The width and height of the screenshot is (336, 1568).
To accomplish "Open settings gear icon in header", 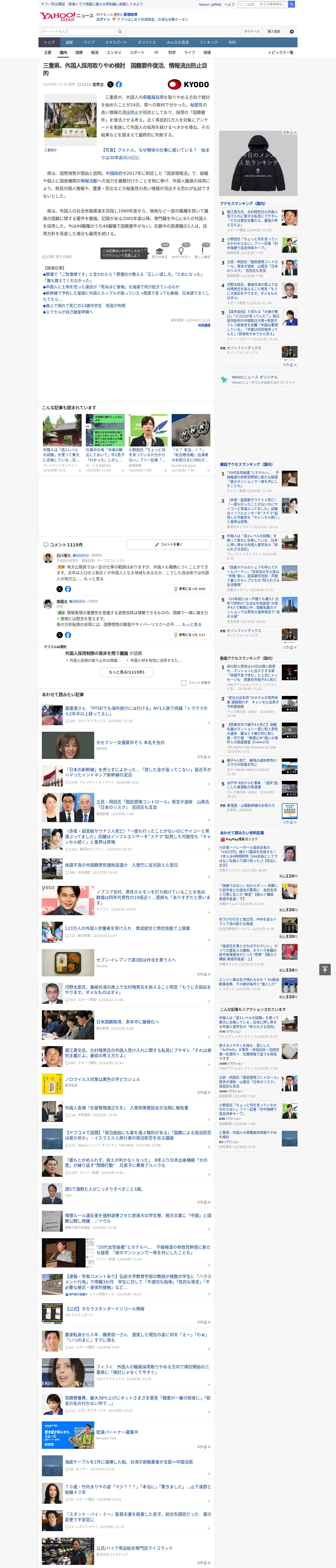I will click(x=292, y=32).
